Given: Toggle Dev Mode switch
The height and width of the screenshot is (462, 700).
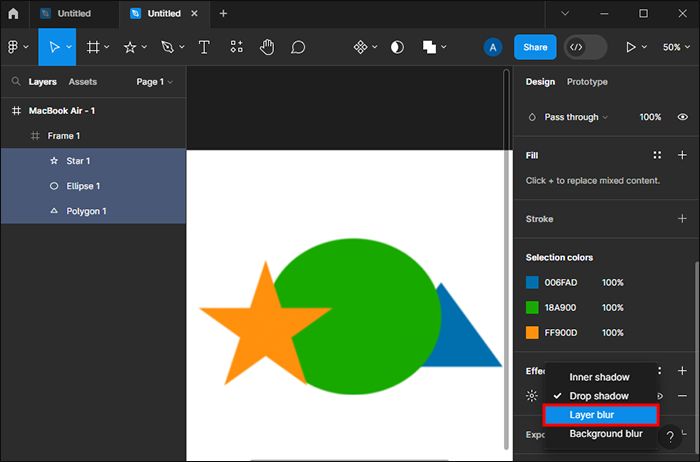Looking at the screenshot, I should coord(586,47).
